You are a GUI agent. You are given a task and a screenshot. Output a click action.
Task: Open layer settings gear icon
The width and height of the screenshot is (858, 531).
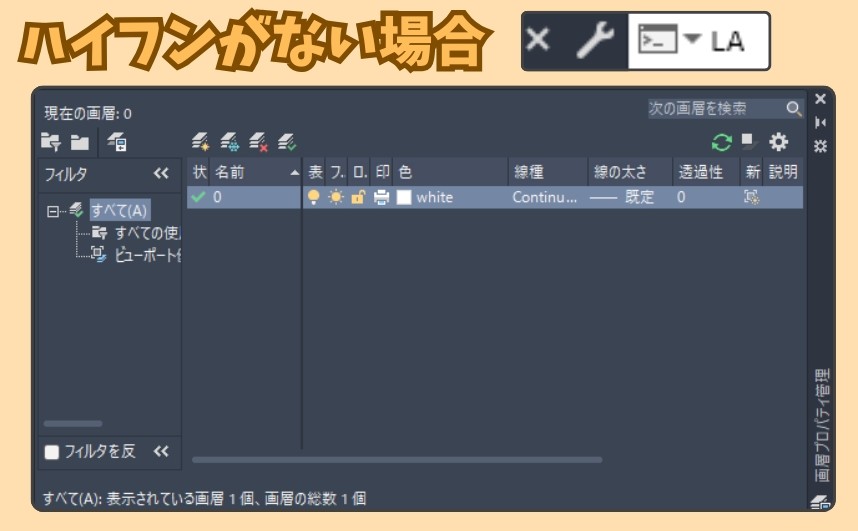[x=778, y=142]
